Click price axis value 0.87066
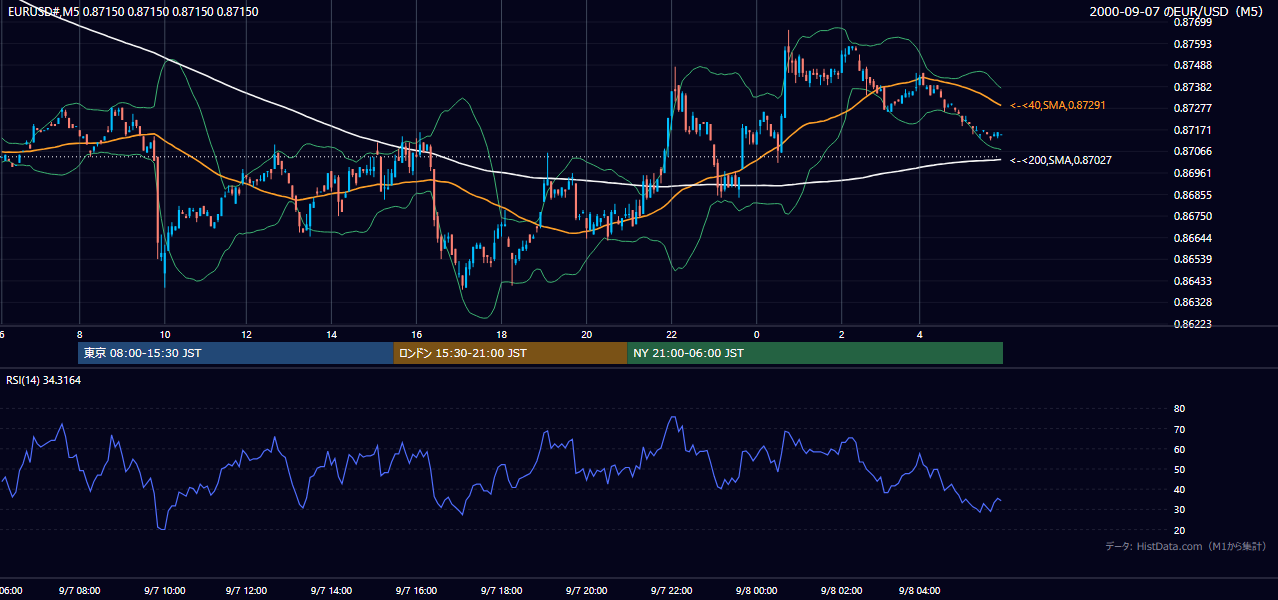 click(1192, 151)
